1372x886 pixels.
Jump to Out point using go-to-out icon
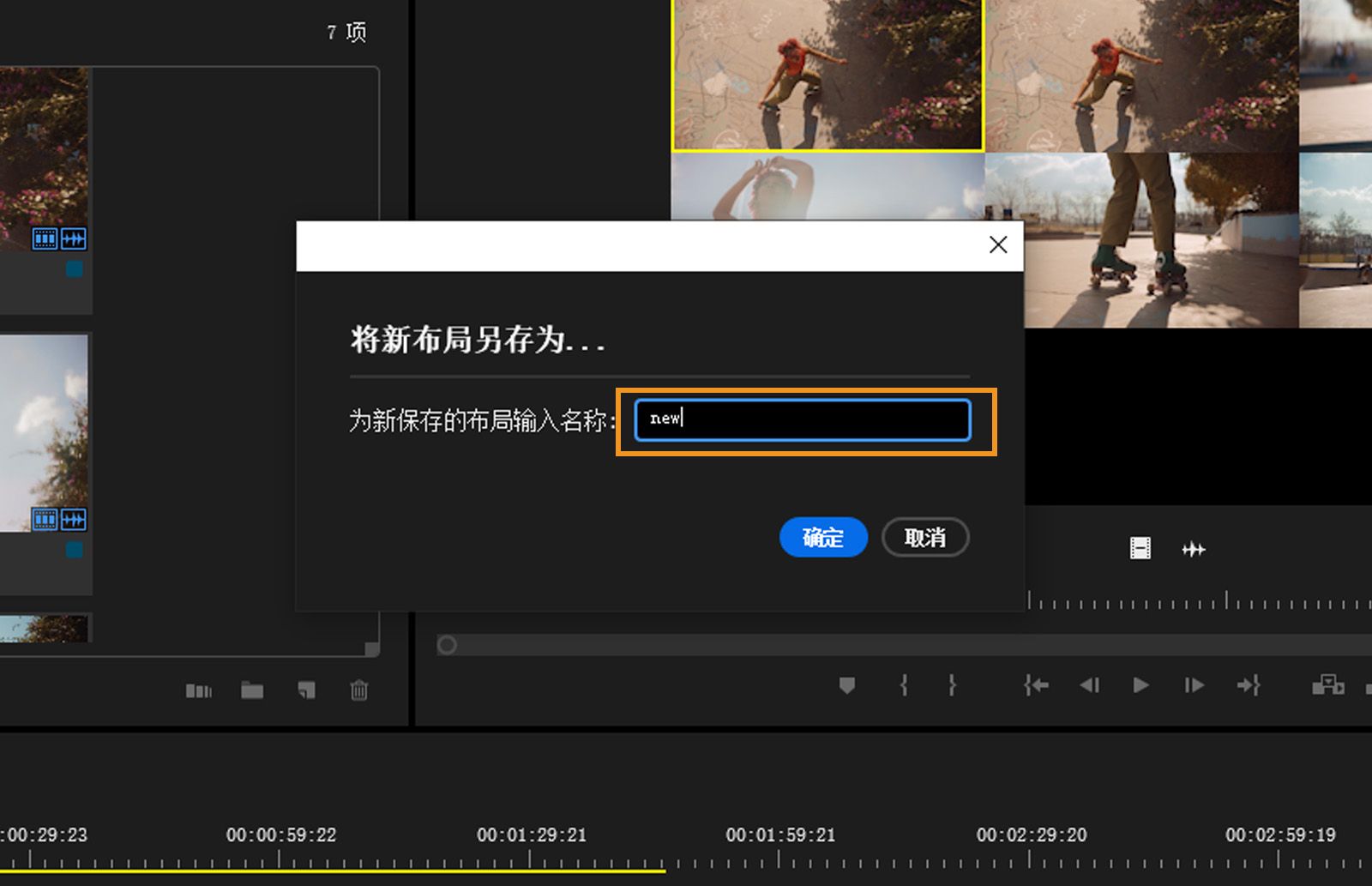[1248, 685]
